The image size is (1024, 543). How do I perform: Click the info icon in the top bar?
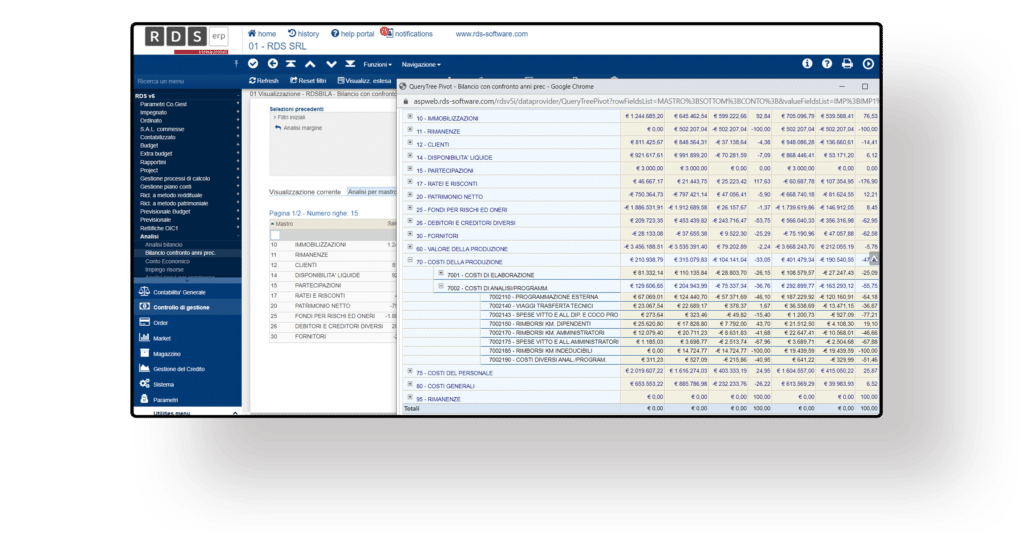pyautogui.click(x=807, y=63)
